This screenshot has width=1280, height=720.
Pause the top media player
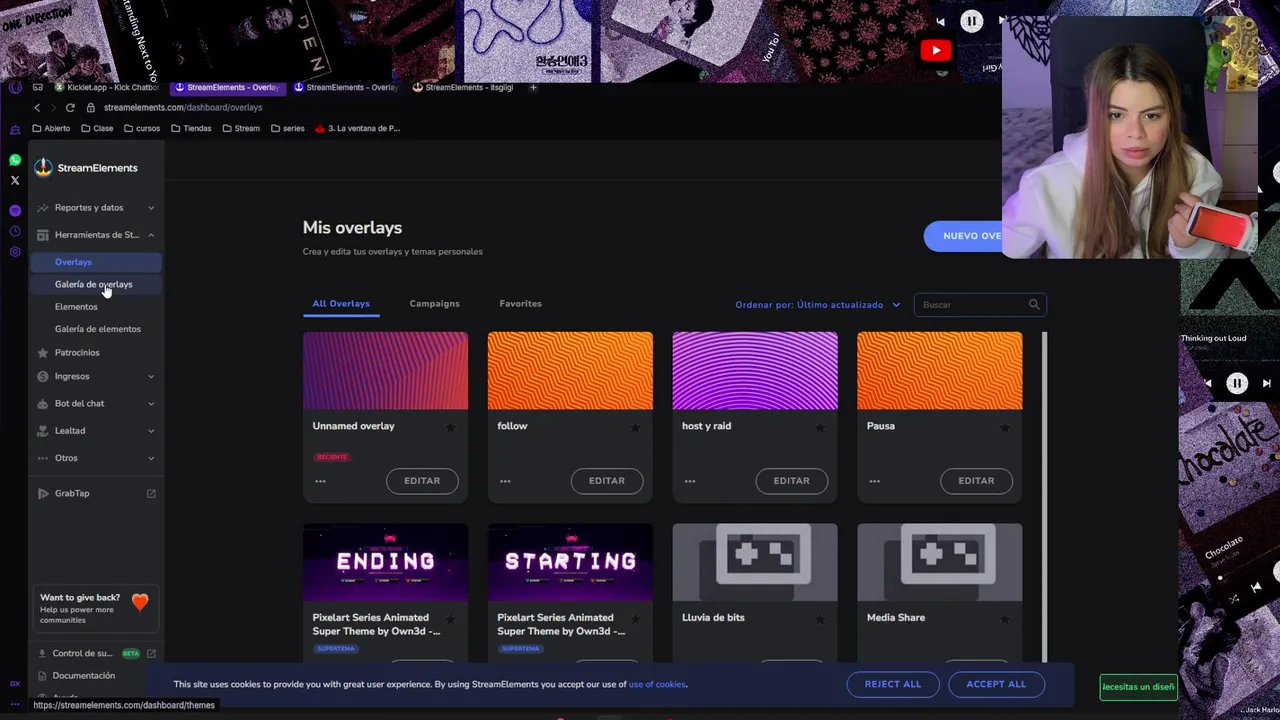(x=971, y=21)
